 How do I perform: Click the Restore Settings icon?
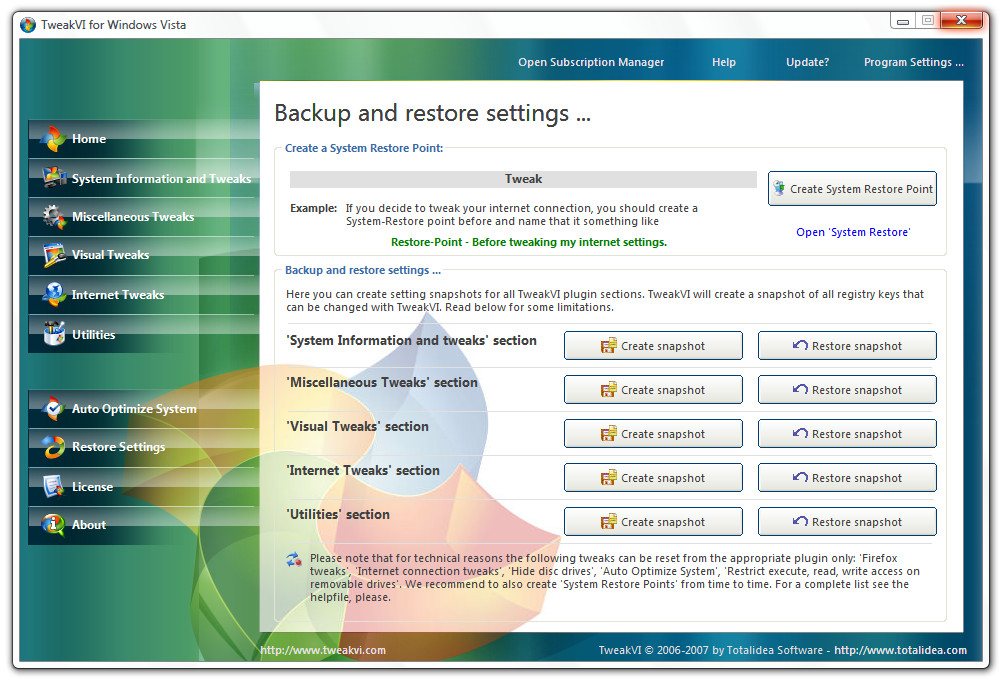[x=53, y=447]
